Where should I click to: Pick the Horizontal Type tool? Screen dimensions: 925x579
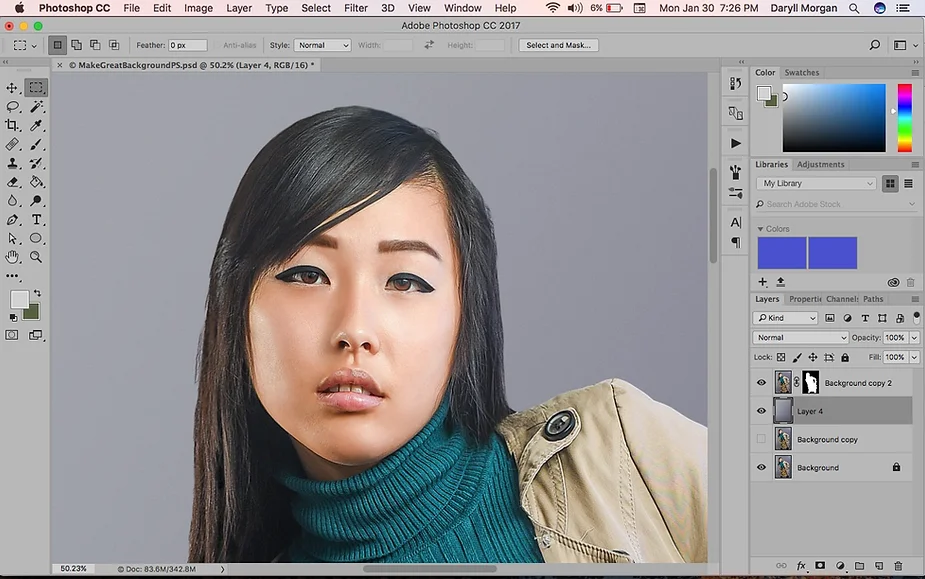click(36, 220)
